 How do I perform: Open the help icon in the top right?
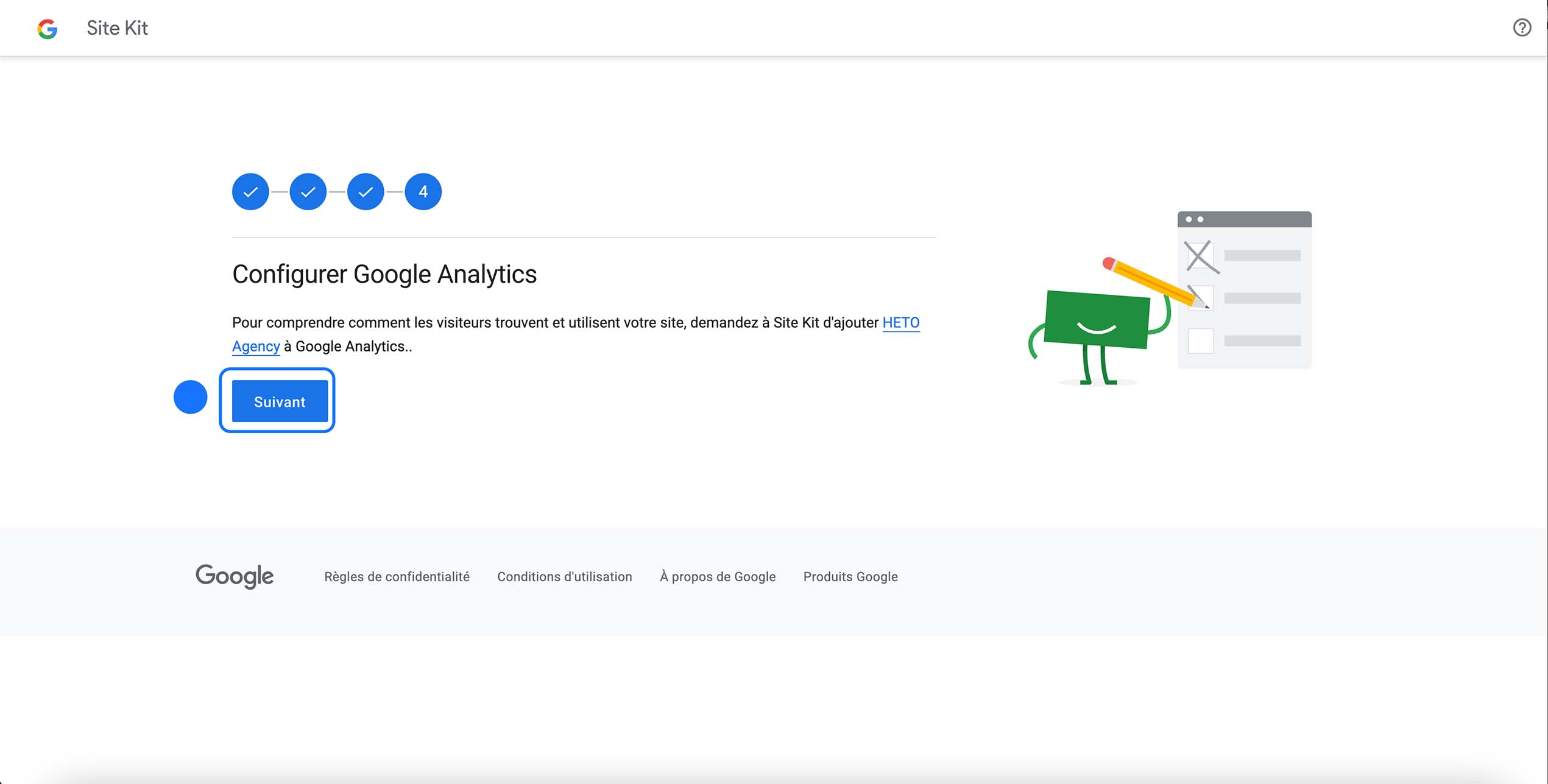point(1522,27)
